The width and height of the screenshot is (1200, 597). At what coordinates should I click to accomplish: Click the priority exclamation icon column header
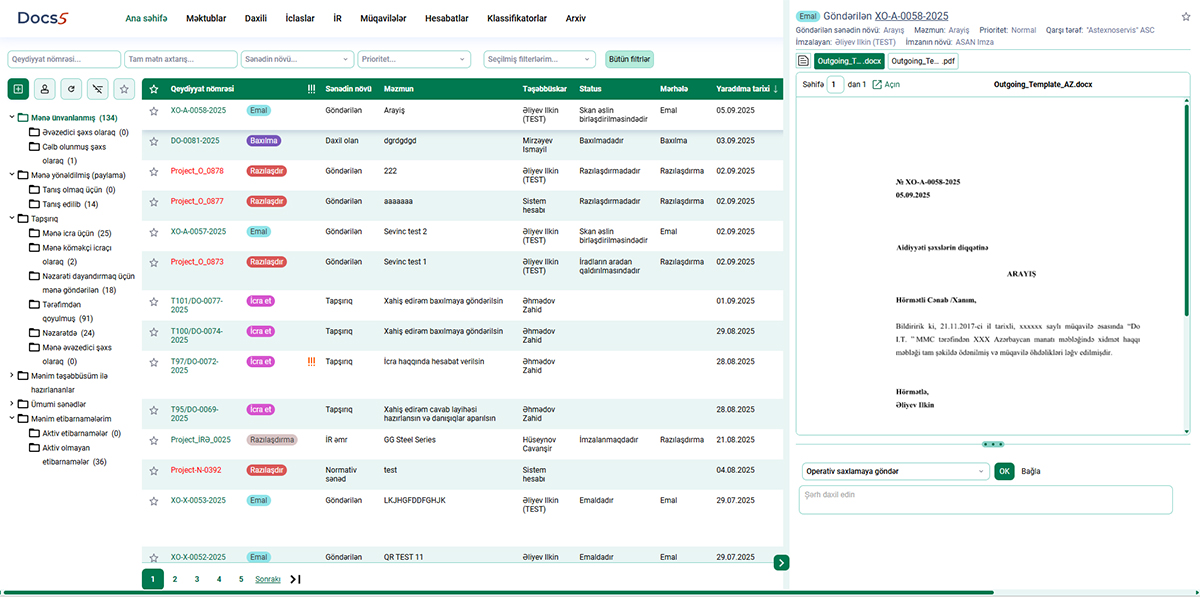tap(312, 89)
